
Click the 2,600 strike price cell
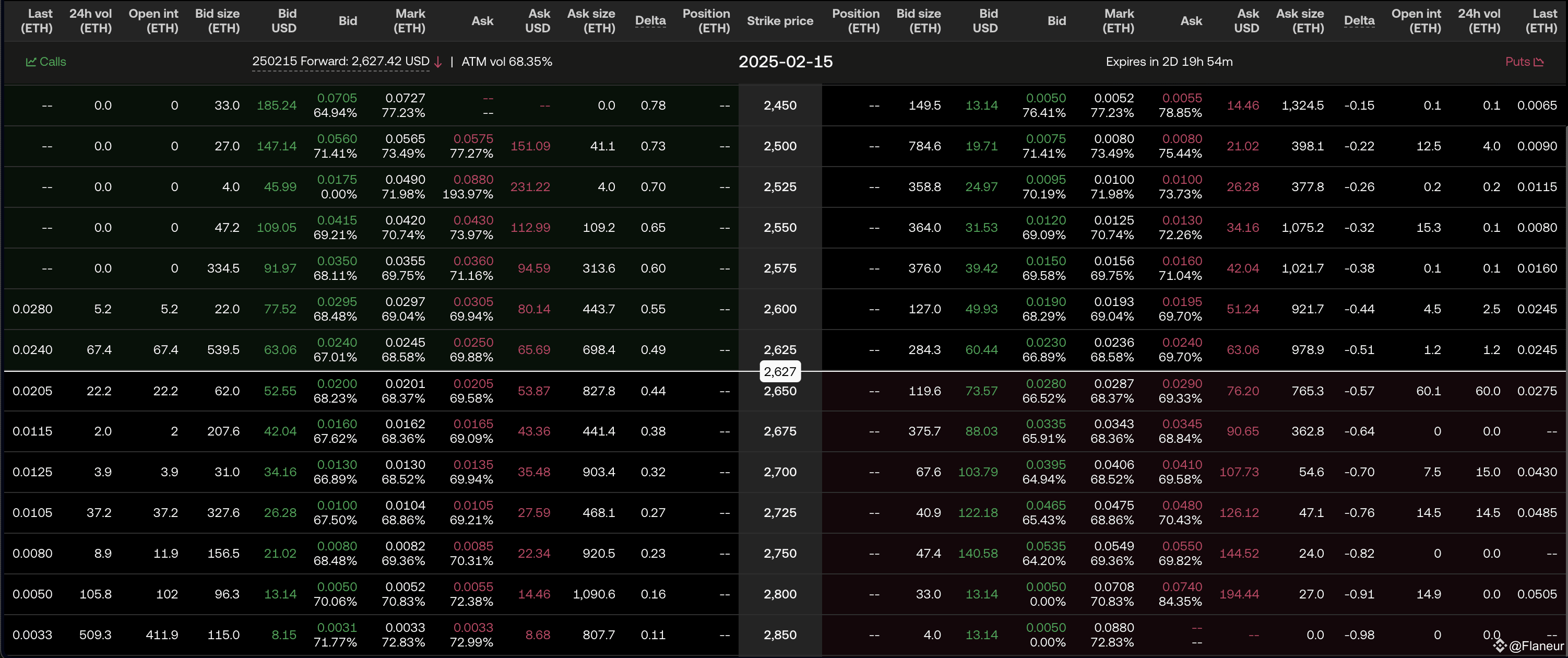tap(780, 309)
